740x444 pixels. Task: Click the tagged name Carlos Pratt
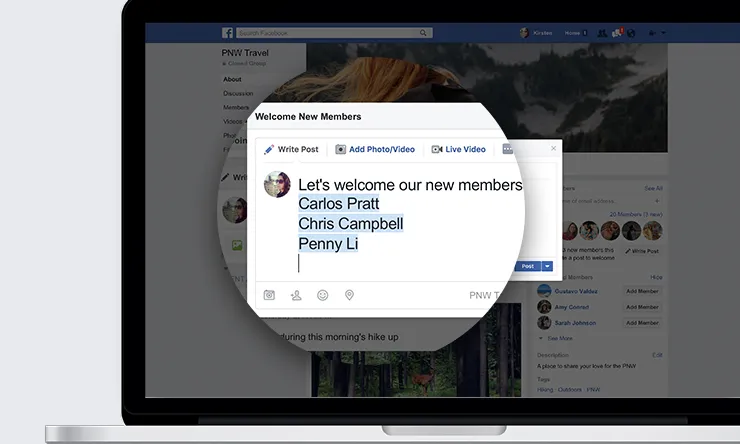[x=338, y=203]
